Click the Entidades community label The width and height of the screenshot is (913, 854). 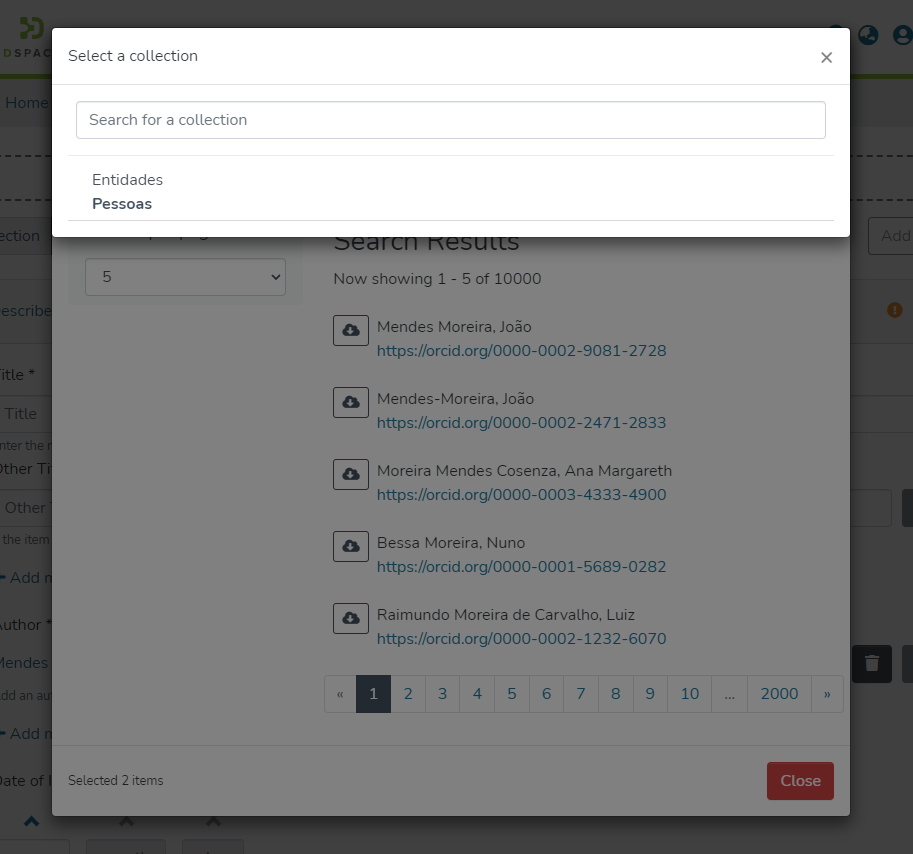[x=128, y=179]
